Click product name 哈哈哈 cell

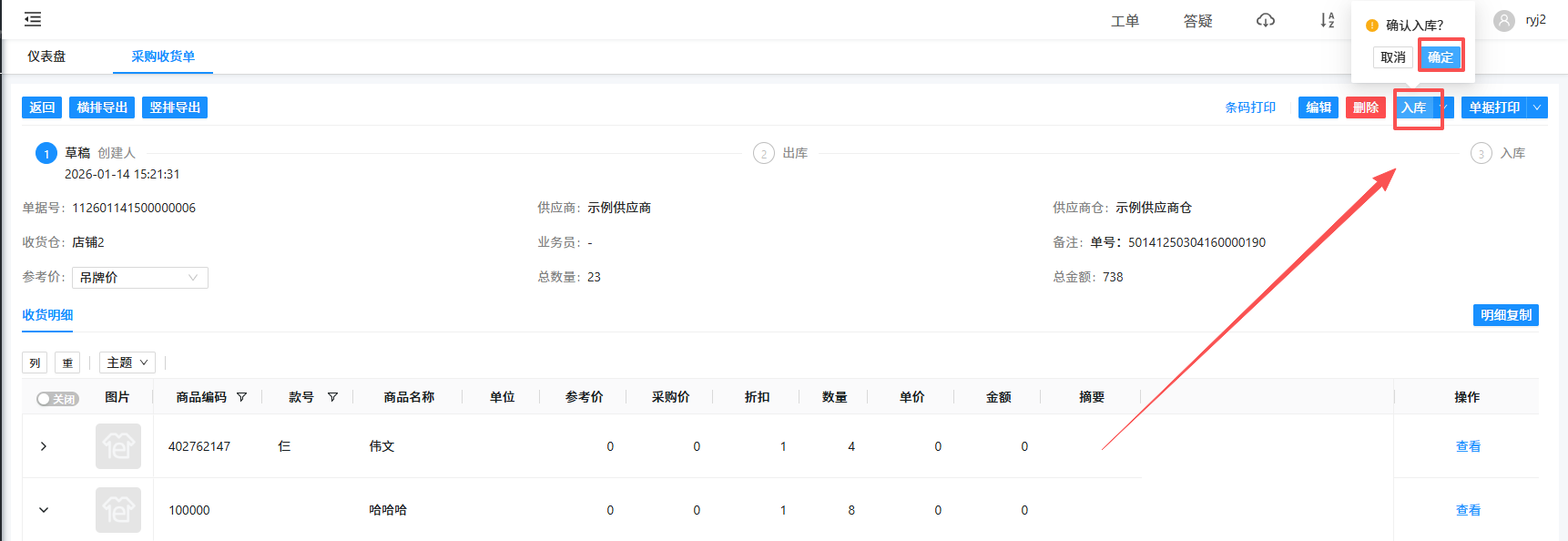(x=388, y=510)
